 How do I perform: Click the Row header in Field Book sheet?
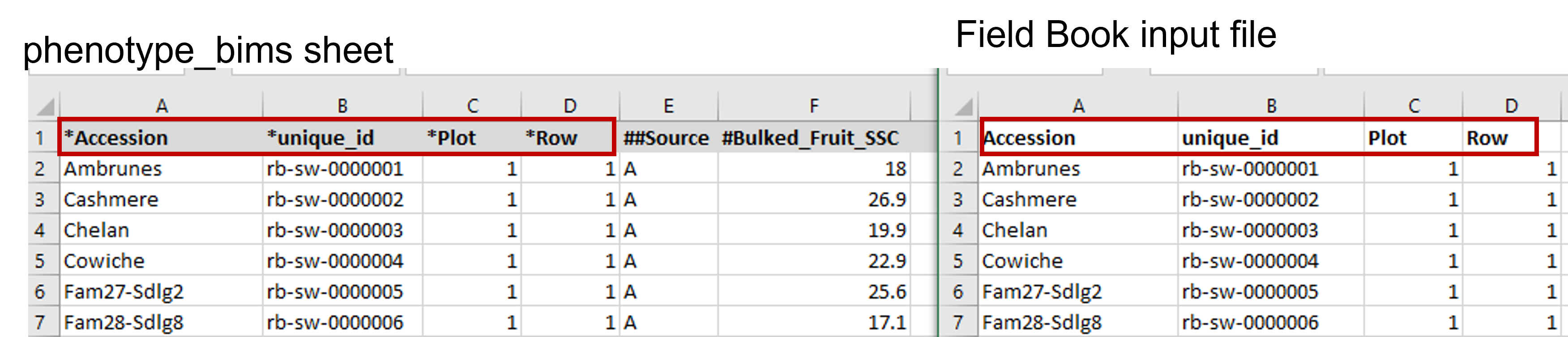(x=1512, y=137)
